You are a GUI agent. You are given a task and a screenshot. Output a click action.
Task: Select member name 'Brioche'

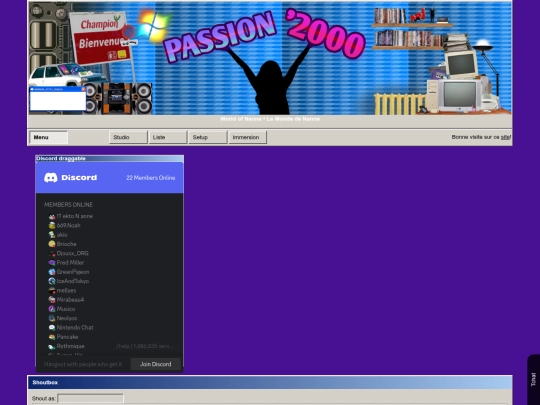pos(66,244)
